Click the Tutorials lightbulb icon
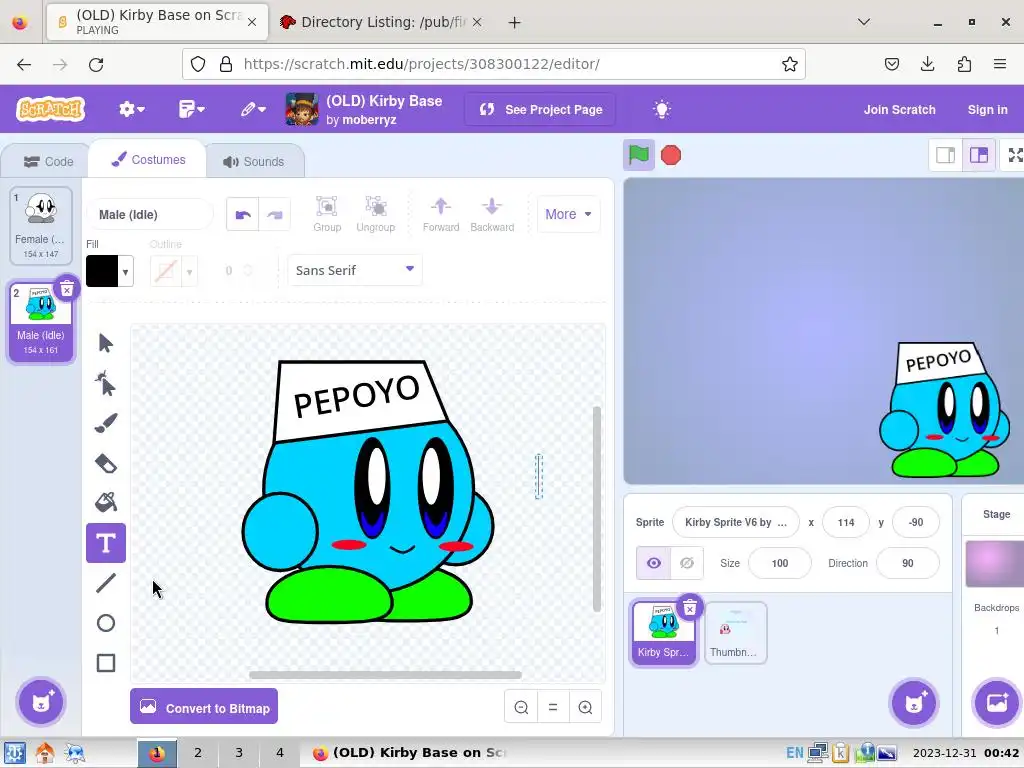This screenshot has width=1024, height=768. pyautogui.click(x=662, y=109)
